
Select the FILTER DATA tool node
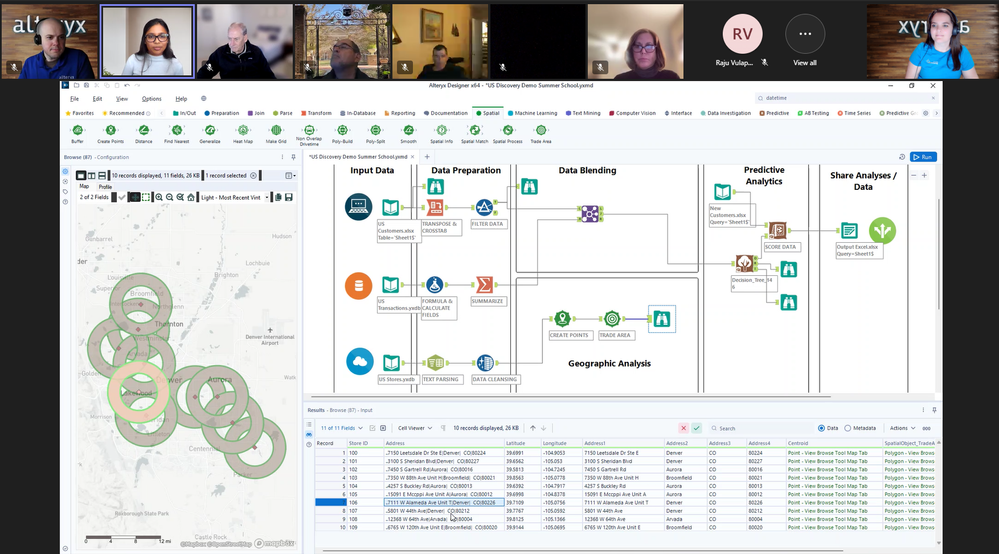click(484, 208)
